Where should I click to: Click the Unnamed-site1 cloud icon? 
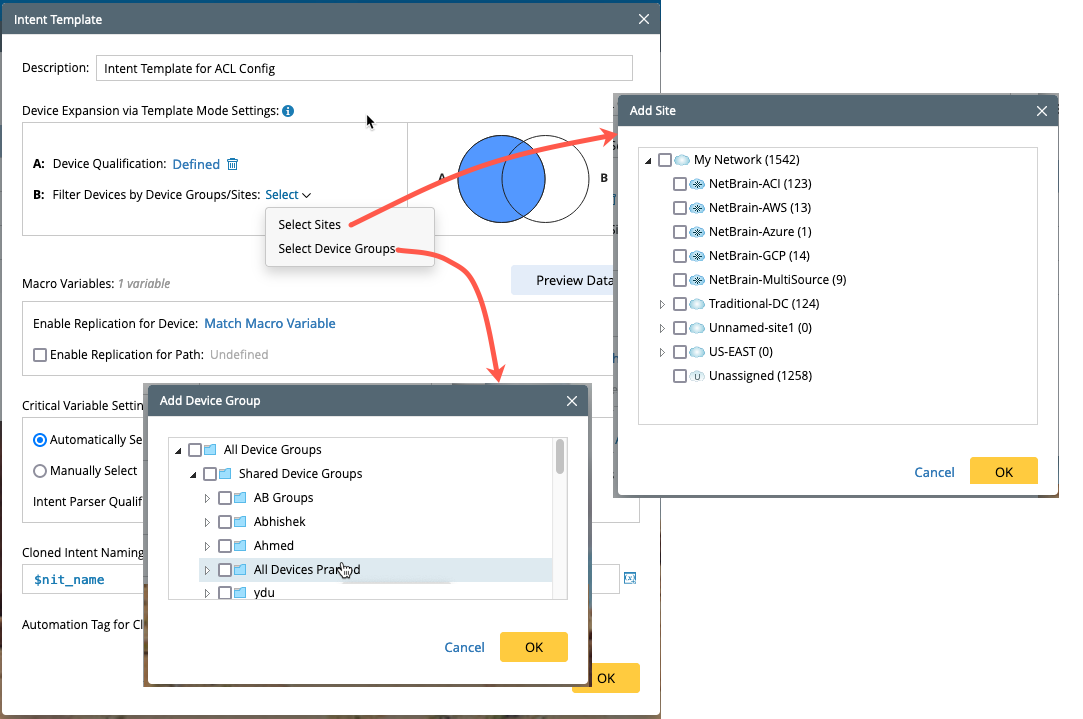(697, 328)
